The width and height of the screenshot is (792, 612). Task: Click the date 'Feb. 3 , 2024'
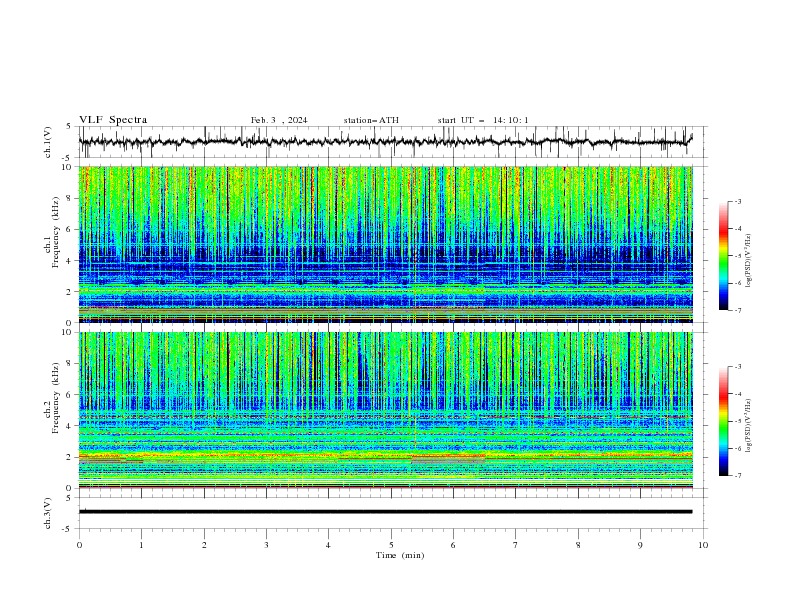coord(279,120)
